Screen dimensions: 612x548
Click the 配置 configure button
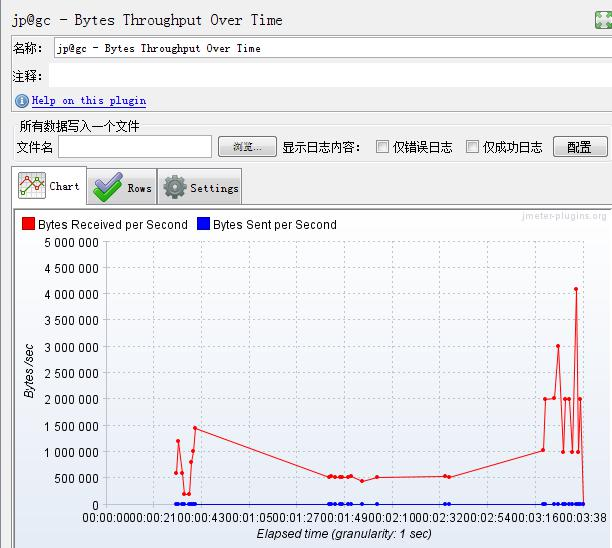click(579, 147)
